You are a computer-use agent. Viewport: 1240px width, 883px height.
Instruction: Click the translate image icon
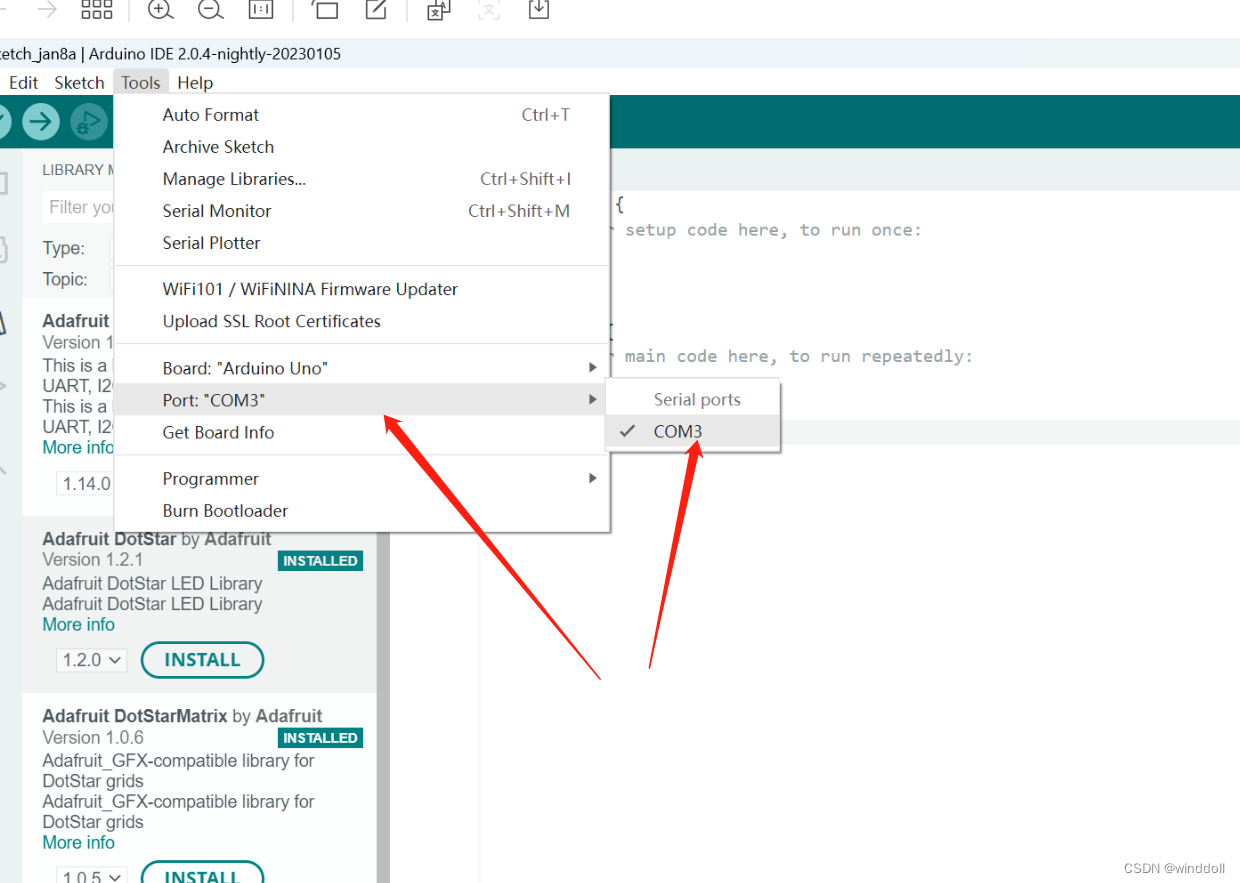pos(438,10)
